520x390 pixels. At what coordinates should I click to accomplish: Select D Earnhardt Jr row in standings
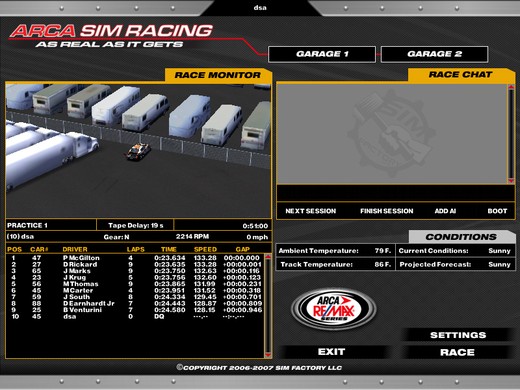pos(135,304)
